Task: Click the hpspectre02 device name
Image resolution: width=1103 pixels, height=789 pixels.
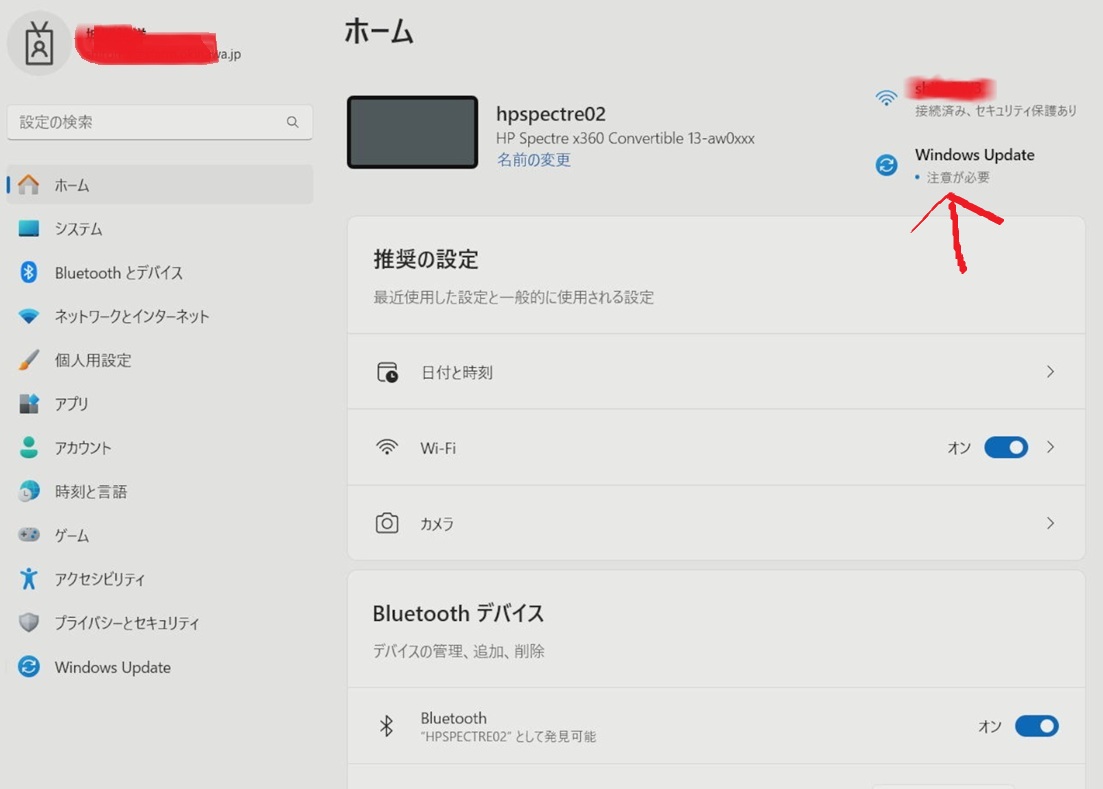Action: [x=550, y=114]
